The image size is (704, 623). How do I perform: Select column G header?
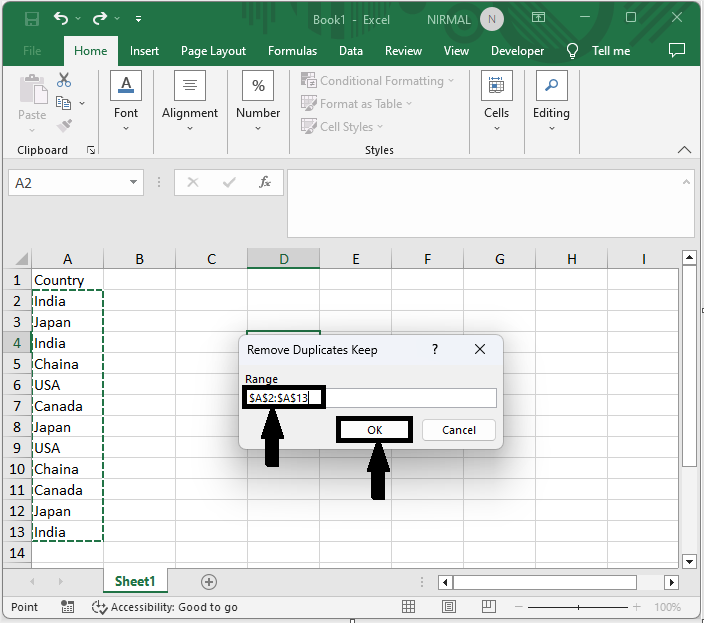pyautogui.click(x=500, y=259)
